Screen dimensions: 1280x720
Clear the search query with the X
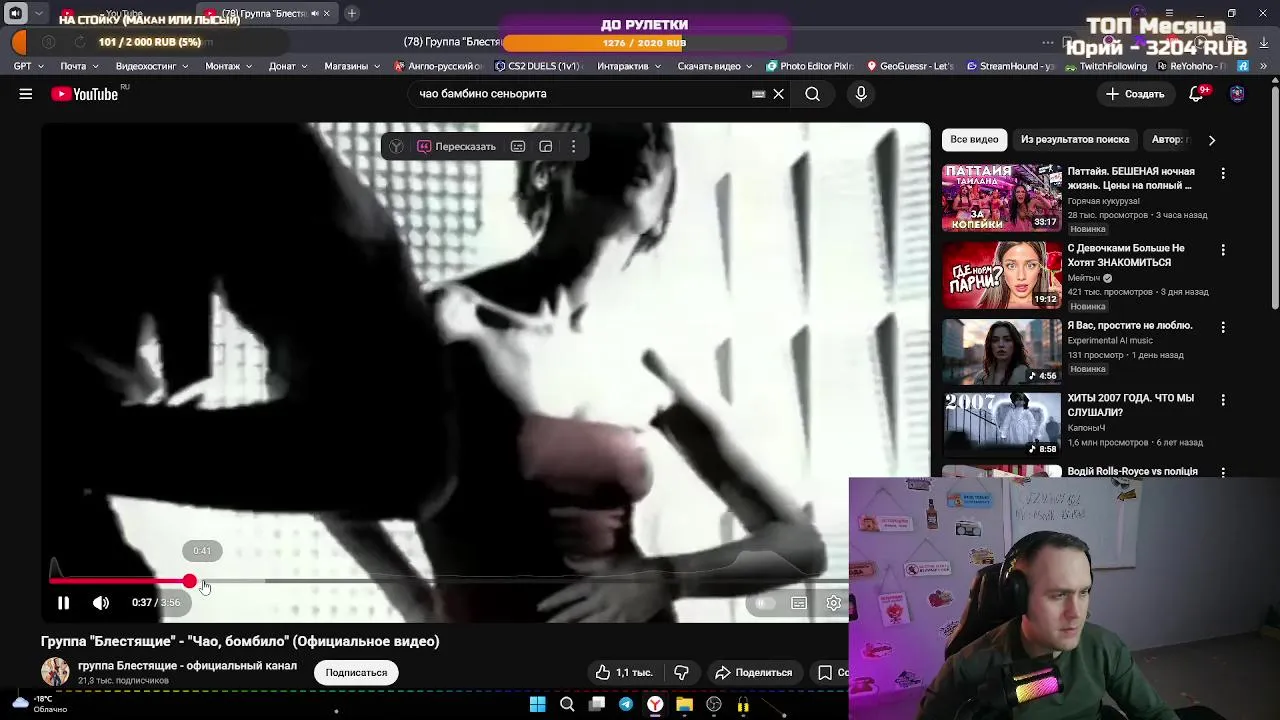[x=778, y=94]
